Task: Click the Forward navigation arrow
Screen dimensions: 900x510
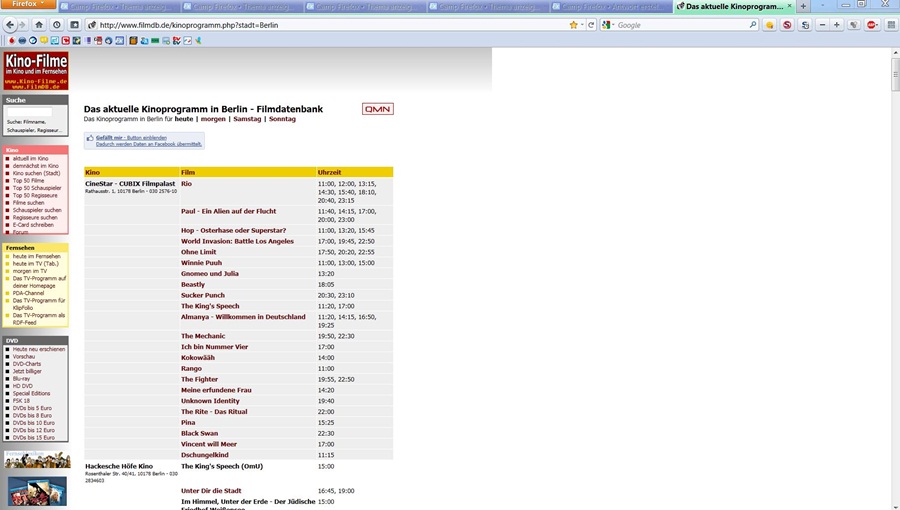Action: [22, 25]
